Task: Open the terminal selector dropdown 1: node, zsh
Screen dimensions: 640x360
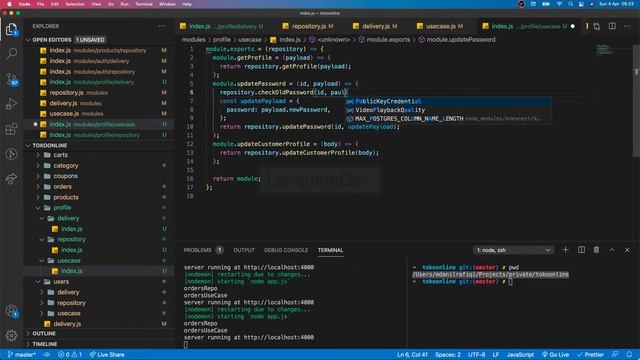Action: 513,250
